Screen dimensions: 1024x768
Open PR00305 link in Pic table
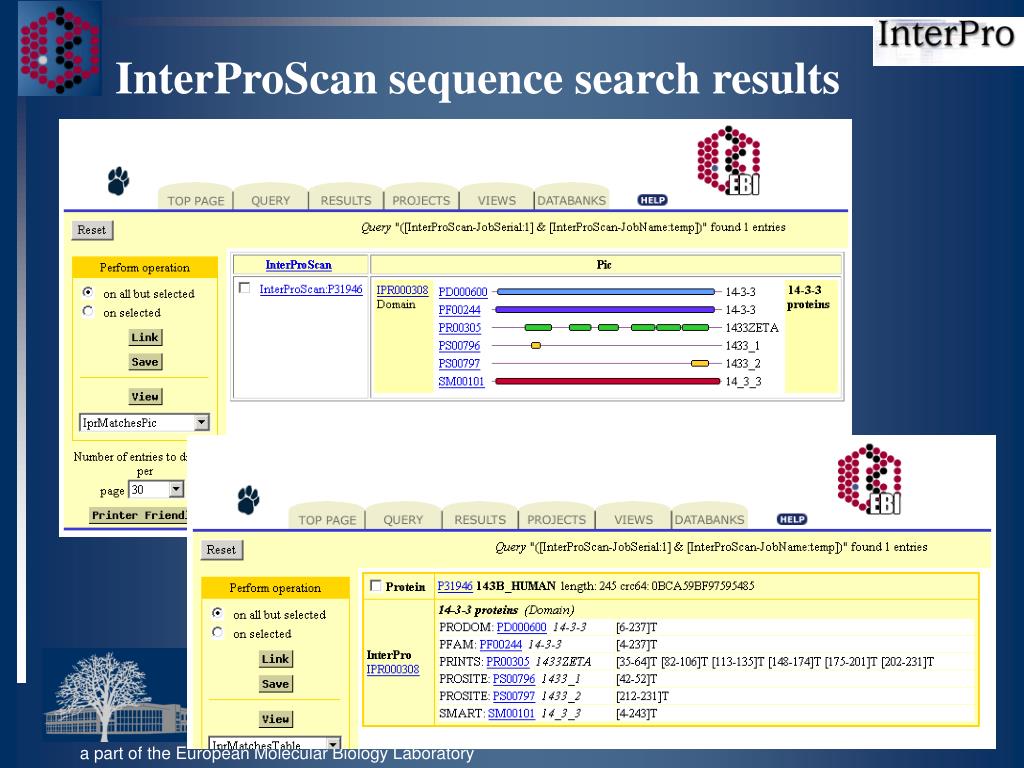click(x=460, y=328)
